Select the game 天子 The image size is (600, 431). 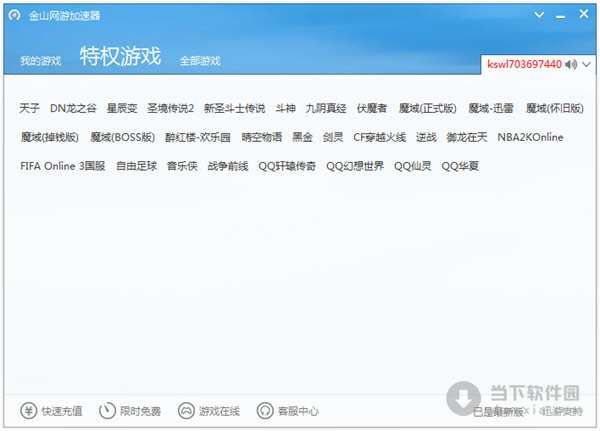click(x=29, y=108)
